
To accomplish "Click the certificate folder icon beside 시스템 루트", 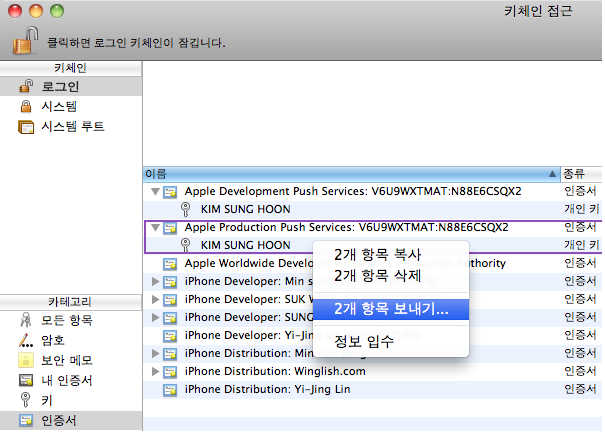I will (x=26, y=127).
